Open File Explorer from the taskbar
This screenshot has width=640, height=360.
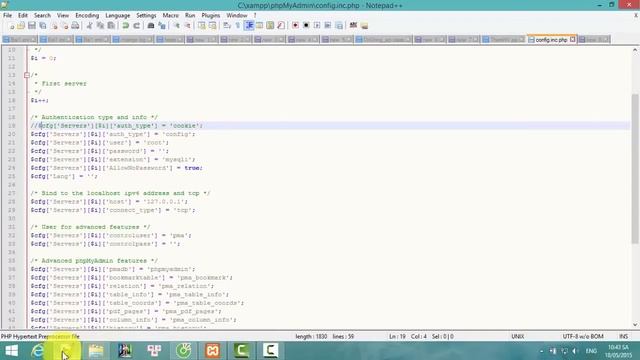(96, 351)
